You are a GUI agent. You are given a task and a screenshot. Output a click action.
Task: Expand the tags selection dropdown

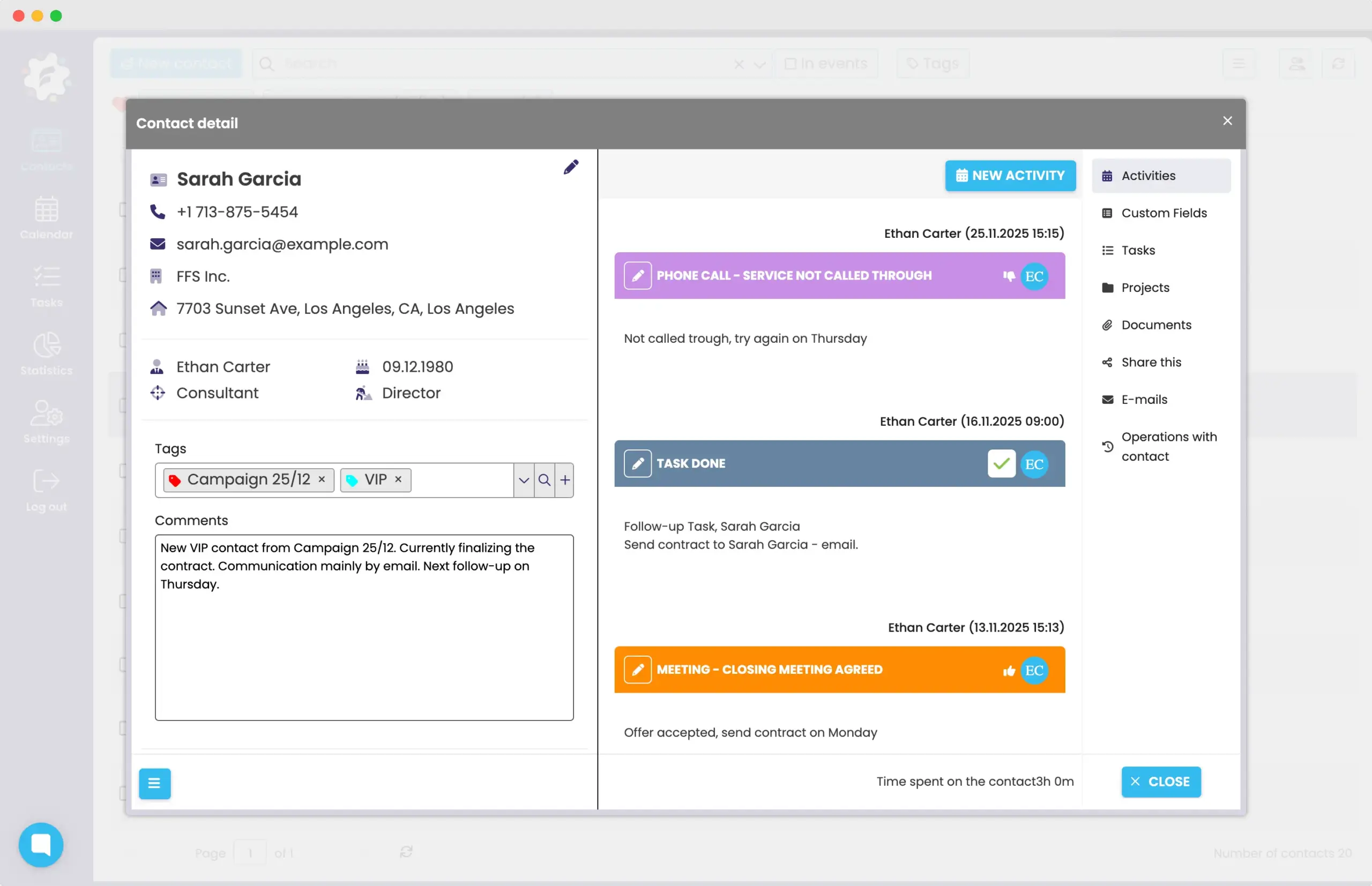523,479
